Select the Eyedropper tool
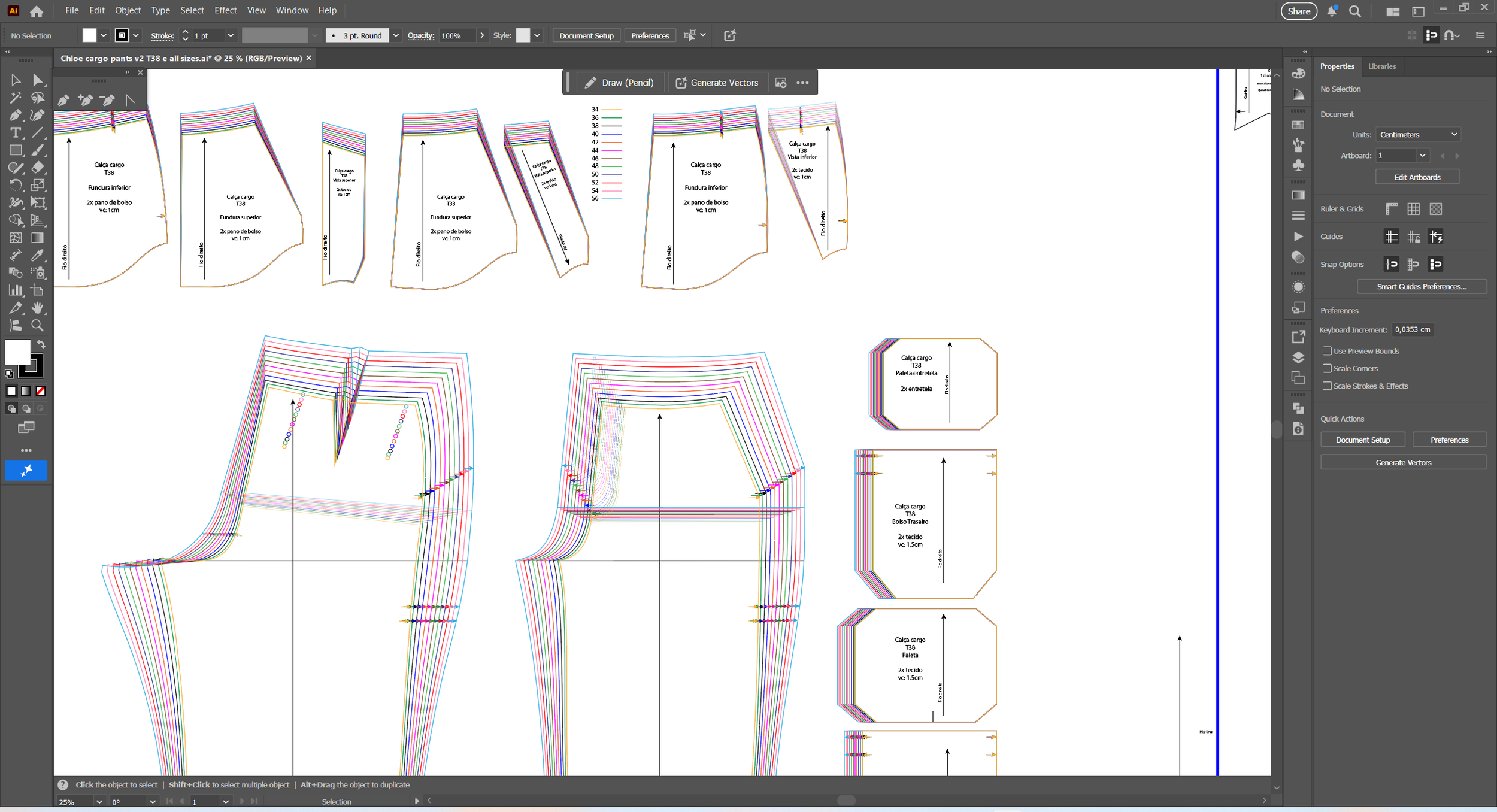Screen dimensions: 1497x812 click(38, 255)
